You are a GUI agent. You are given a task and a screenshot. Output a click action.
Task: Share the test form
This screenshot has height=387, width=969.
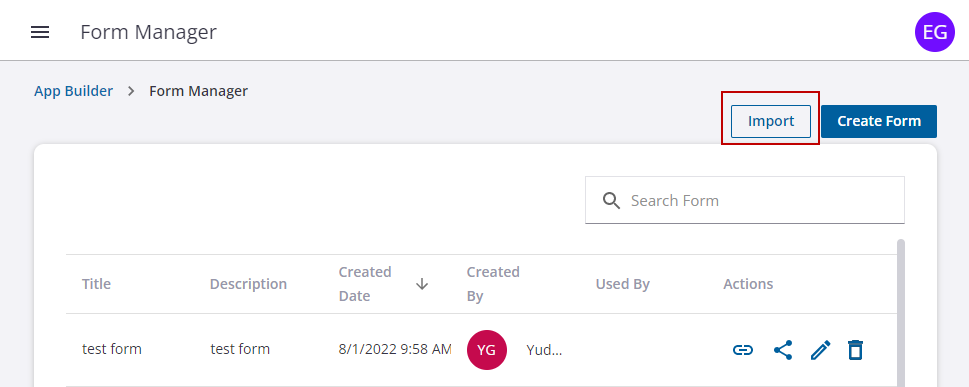click(783, 350)
